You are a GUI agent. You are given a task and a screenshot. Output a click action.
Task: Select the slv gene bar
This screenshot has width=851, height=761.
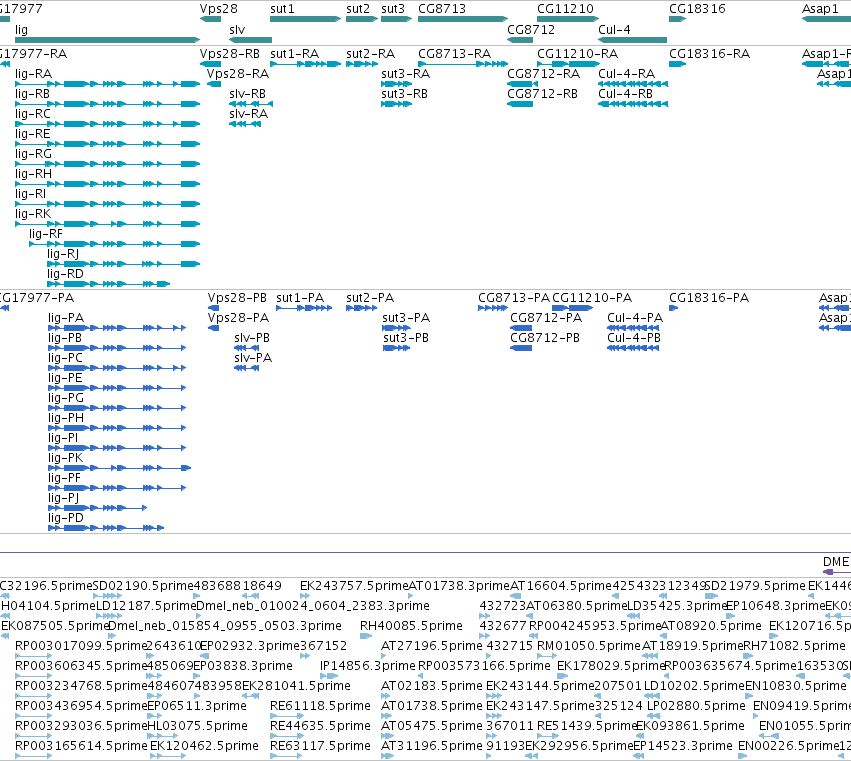tap(250, 40)
